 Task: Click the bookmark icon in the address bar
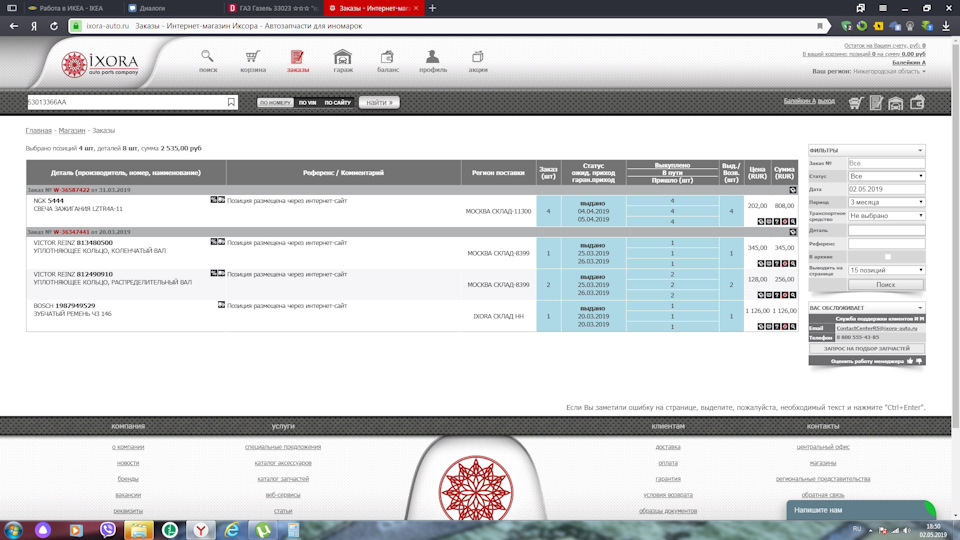click(820, 26)
